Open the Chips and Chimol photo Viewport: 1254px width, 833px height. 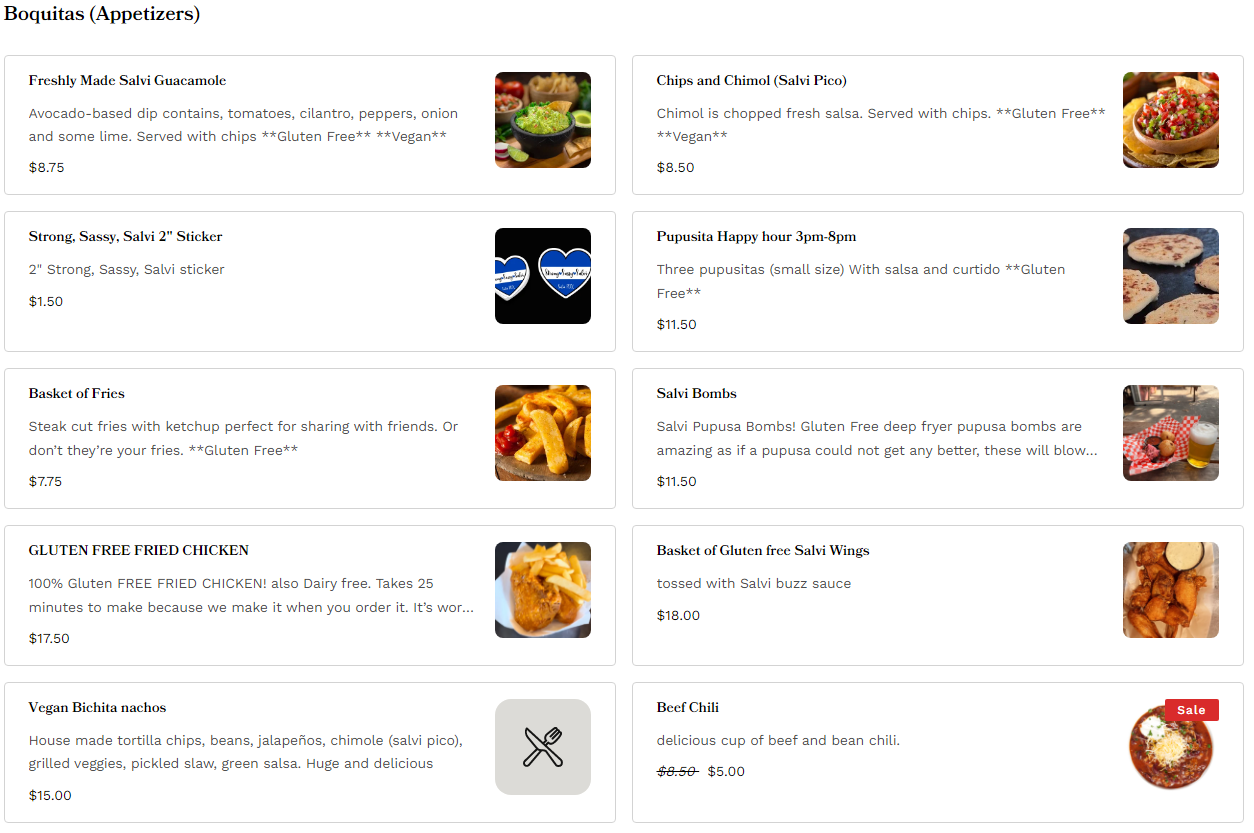[1170, 120]
